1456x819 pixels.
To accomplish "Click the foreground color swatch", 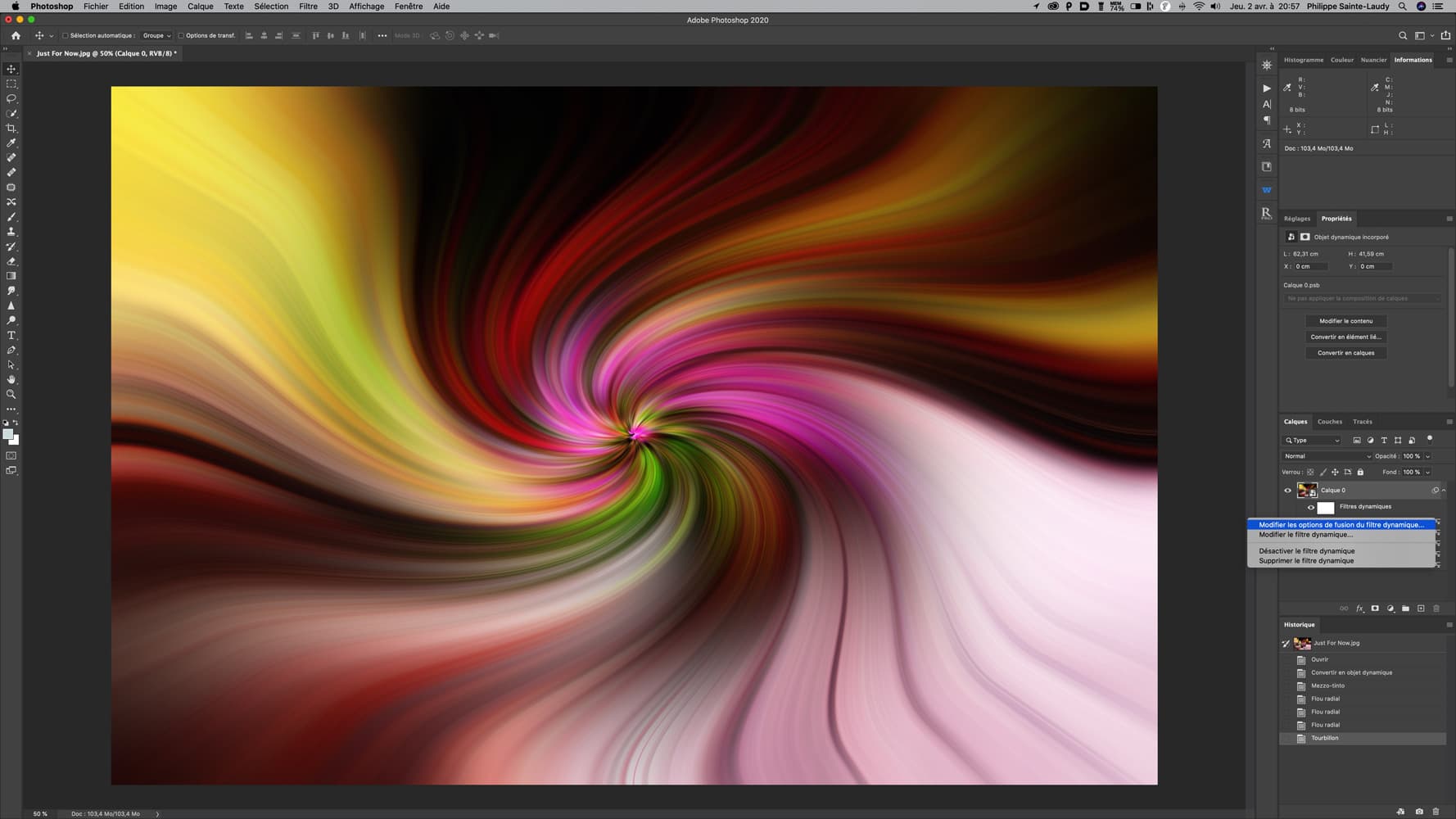I will click(x=7, y=434).
